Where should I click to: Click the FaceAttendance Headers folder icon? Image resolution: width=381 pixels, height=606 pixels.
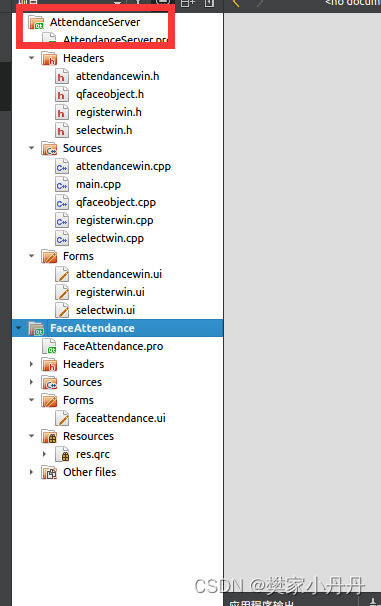(49, 364)
